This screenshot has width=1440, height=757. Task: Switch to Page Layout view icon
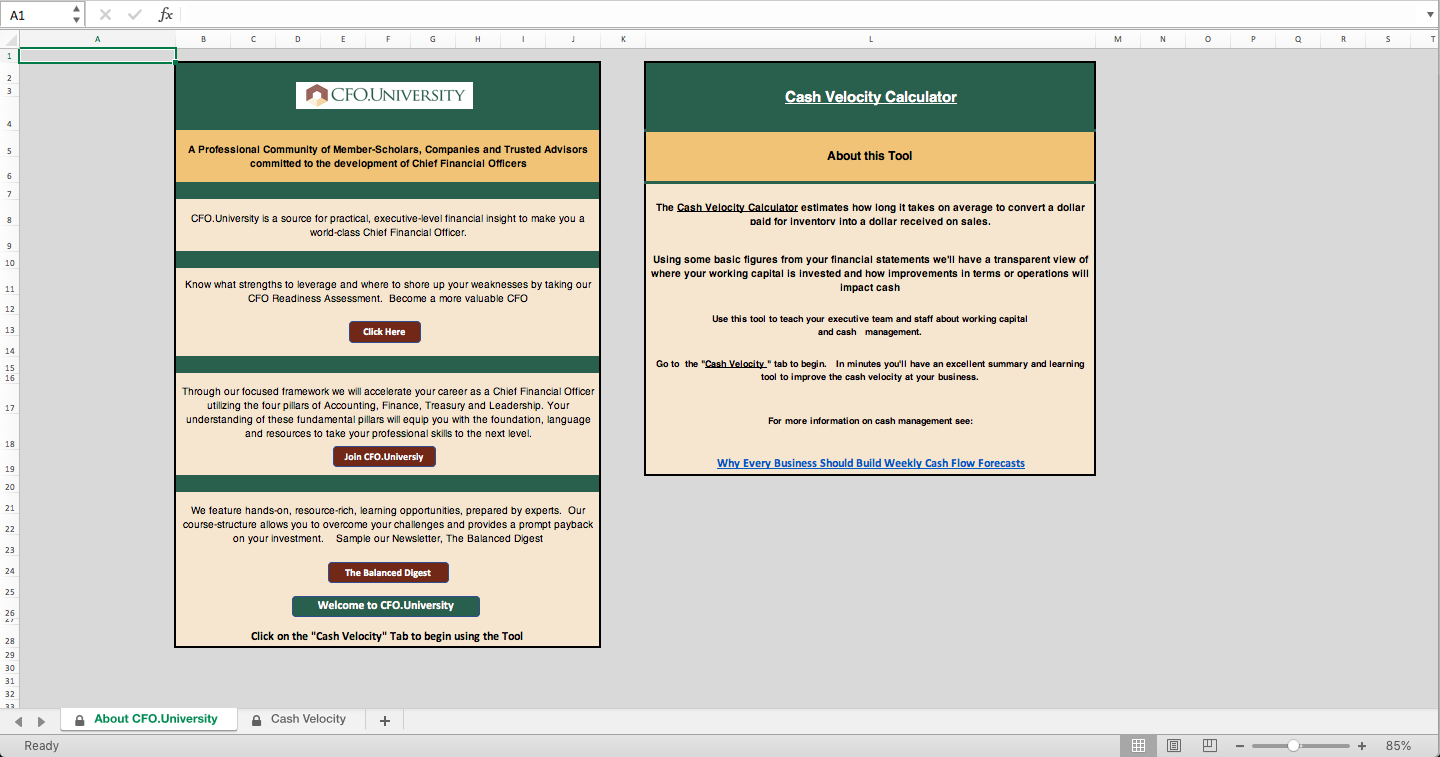(x=1174, y=746)
